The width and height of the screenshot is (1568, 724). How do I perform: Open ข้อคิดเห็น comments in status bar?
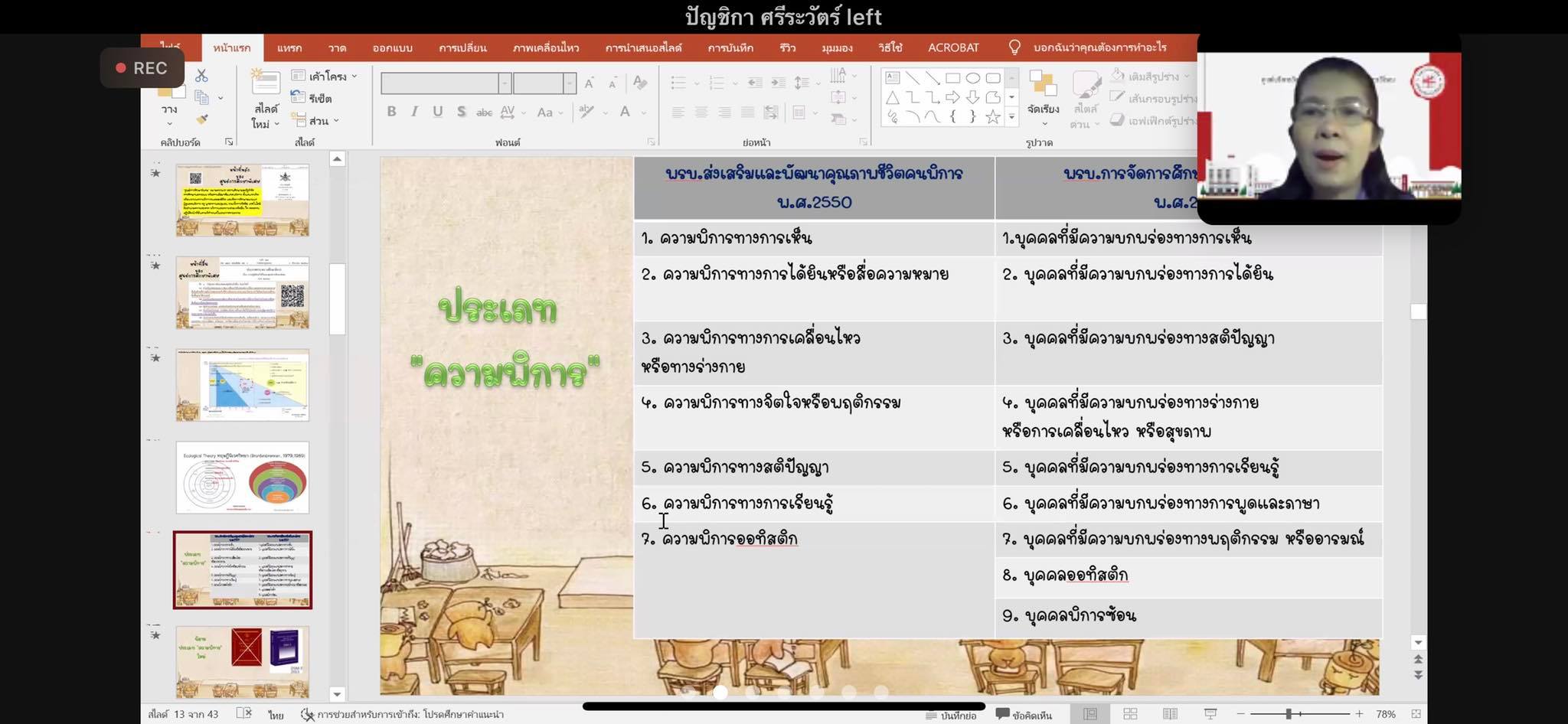point(1024,715)
